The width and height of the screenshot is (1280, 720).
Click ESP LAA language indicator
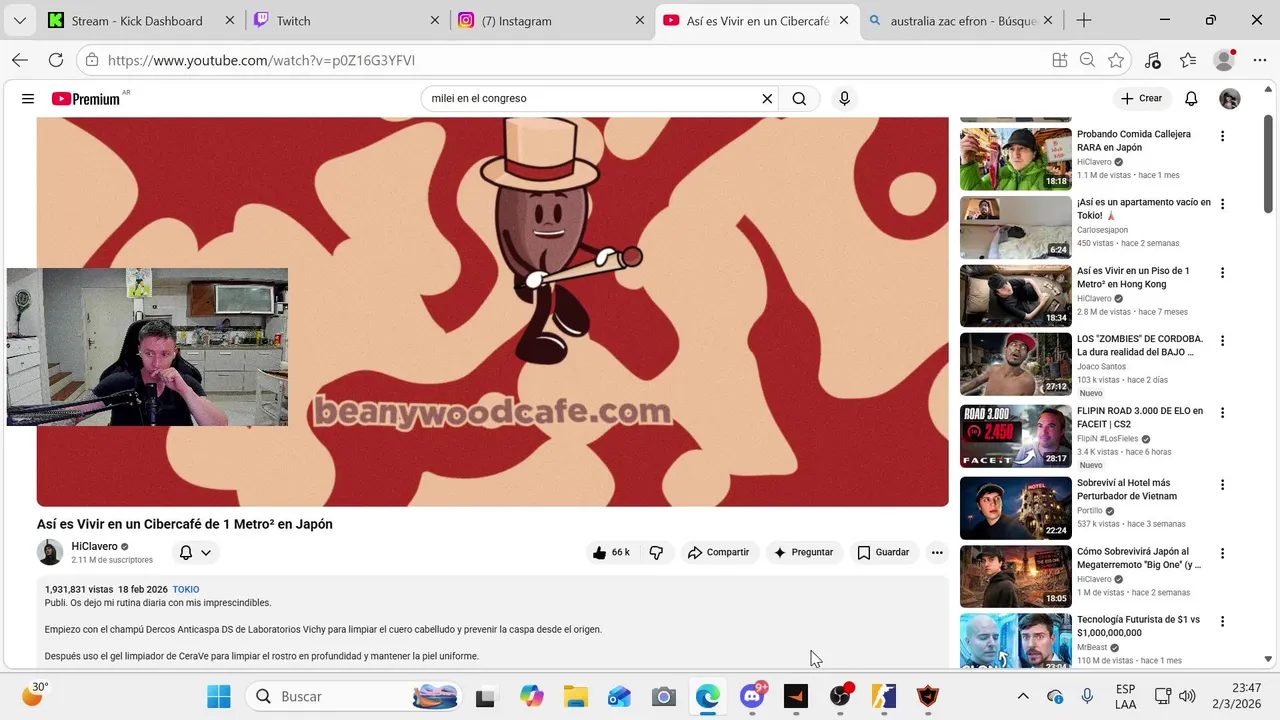(1125, 696)
